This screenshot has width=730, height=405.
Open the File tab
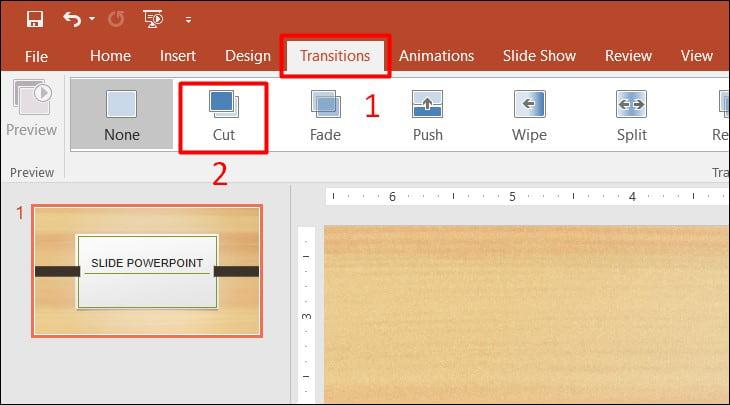[x=36, y=56]
